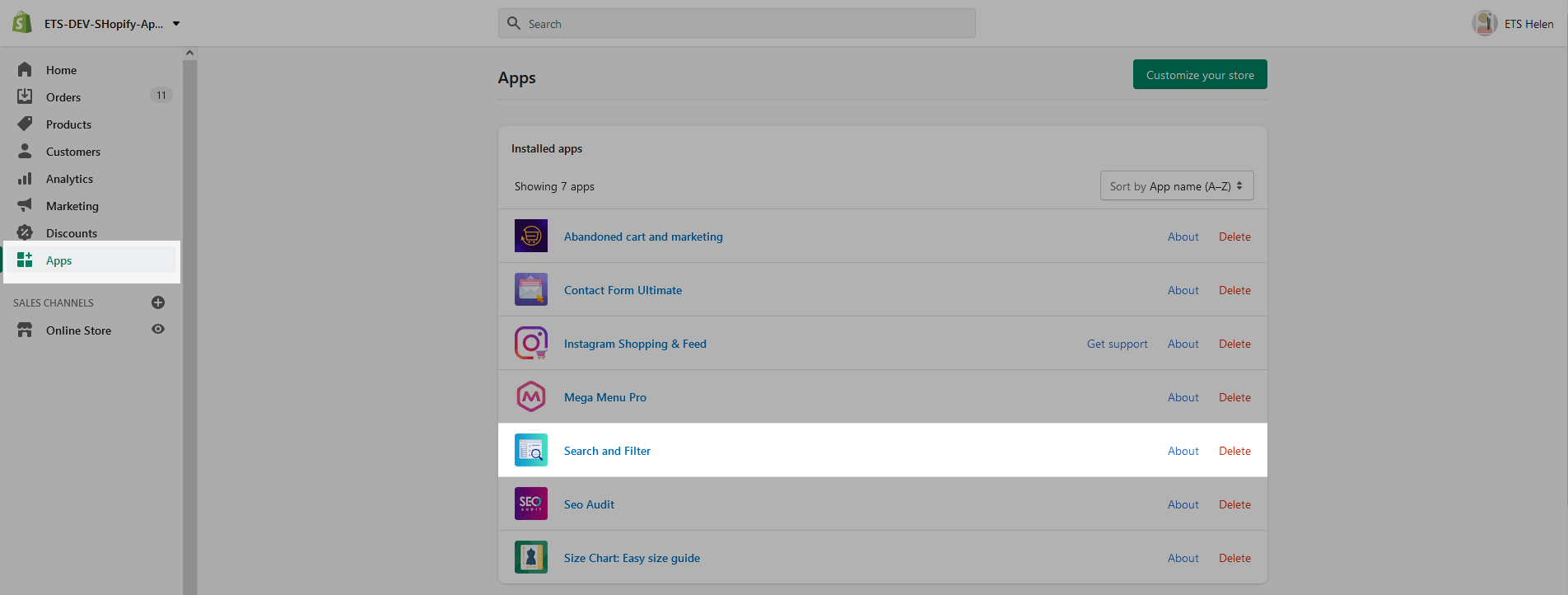Click Contact Form Ultimate app icon
This screenshot has height=595, width=1568.
click(531, 289)
